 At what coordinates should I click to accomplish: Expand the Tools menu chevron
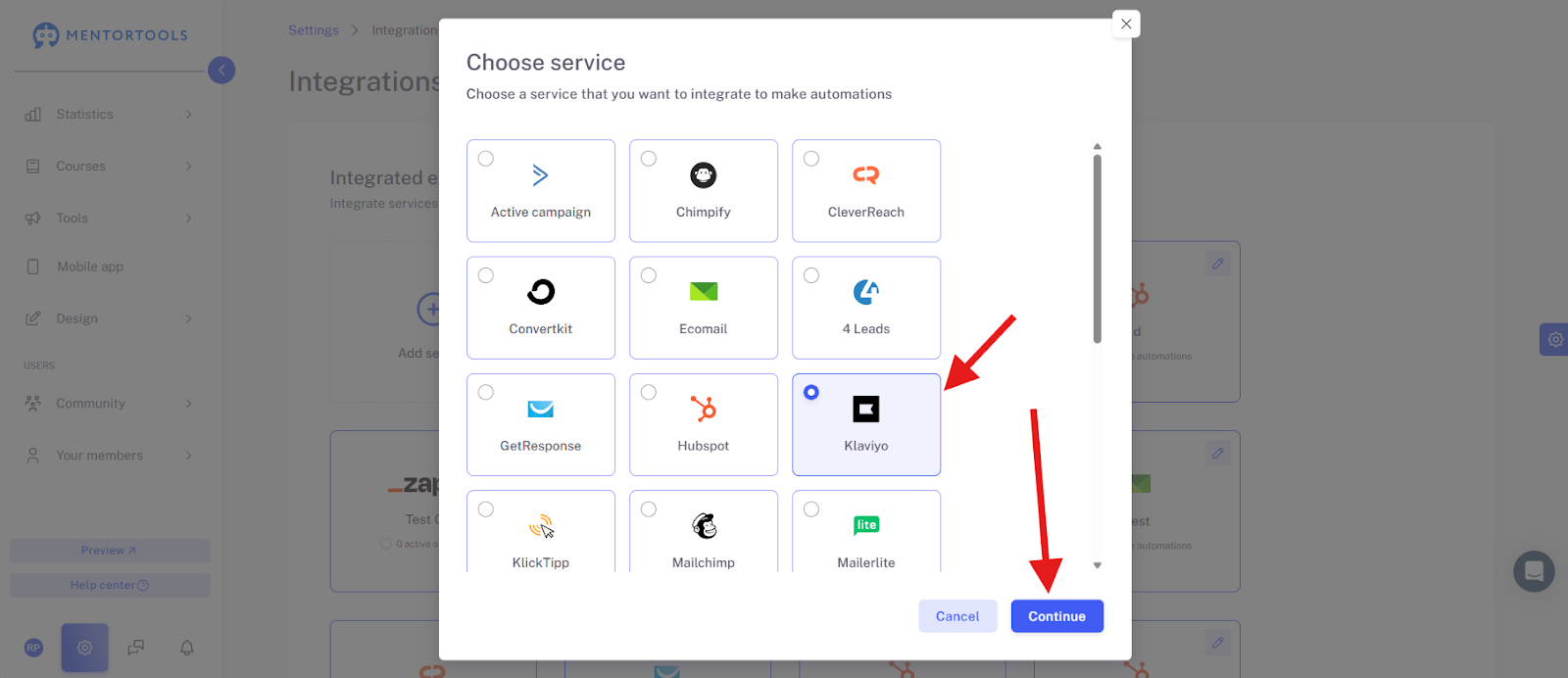click(189, 218)
